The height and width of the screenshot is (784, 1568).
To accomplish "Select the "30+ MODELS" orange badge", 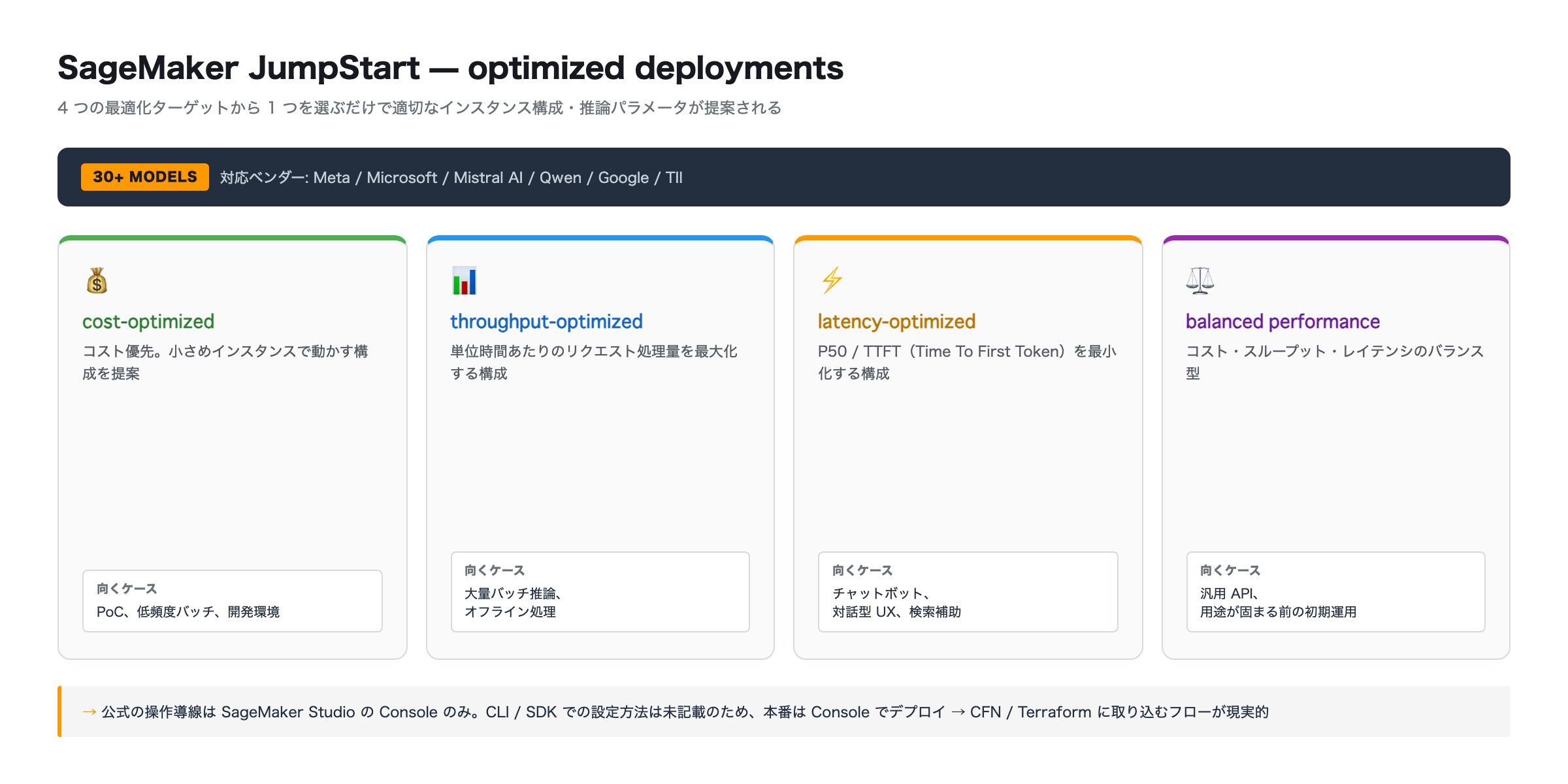I will [145, 177].
